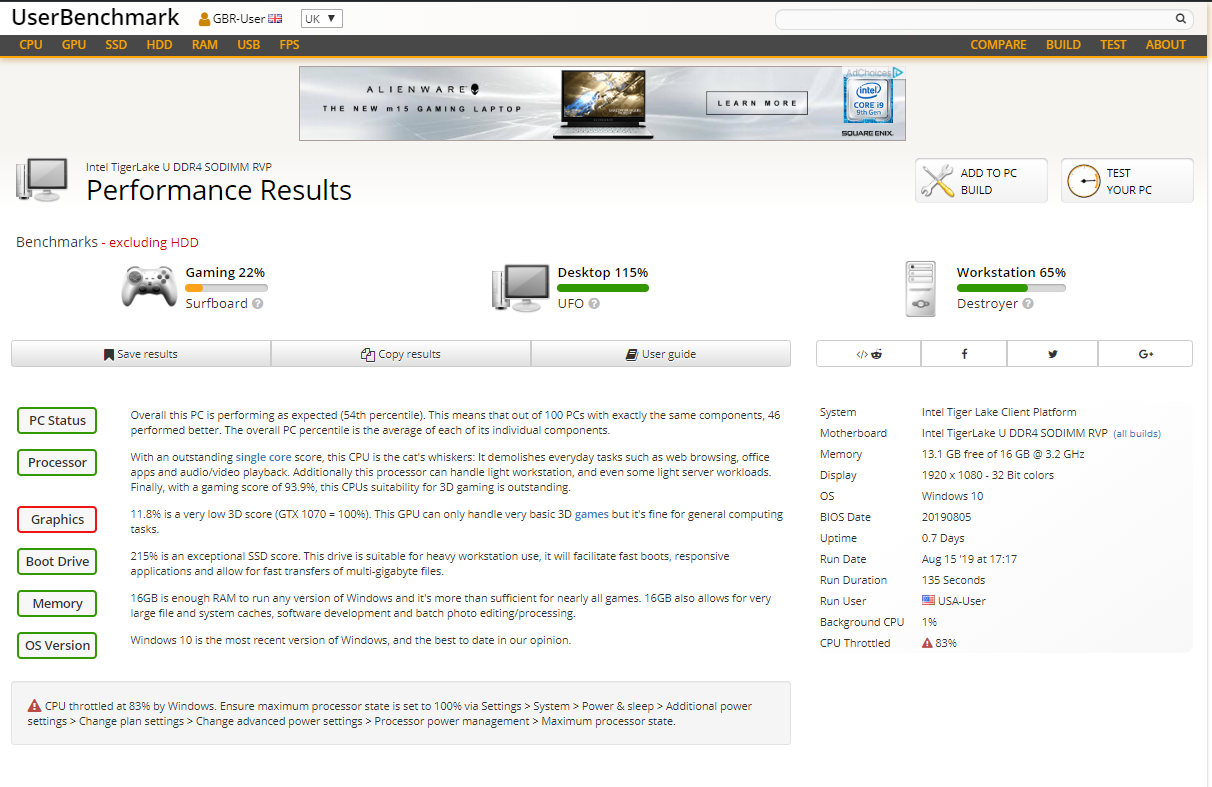
Task: Click the UserBenchmark logo
Action: point(96,18)
